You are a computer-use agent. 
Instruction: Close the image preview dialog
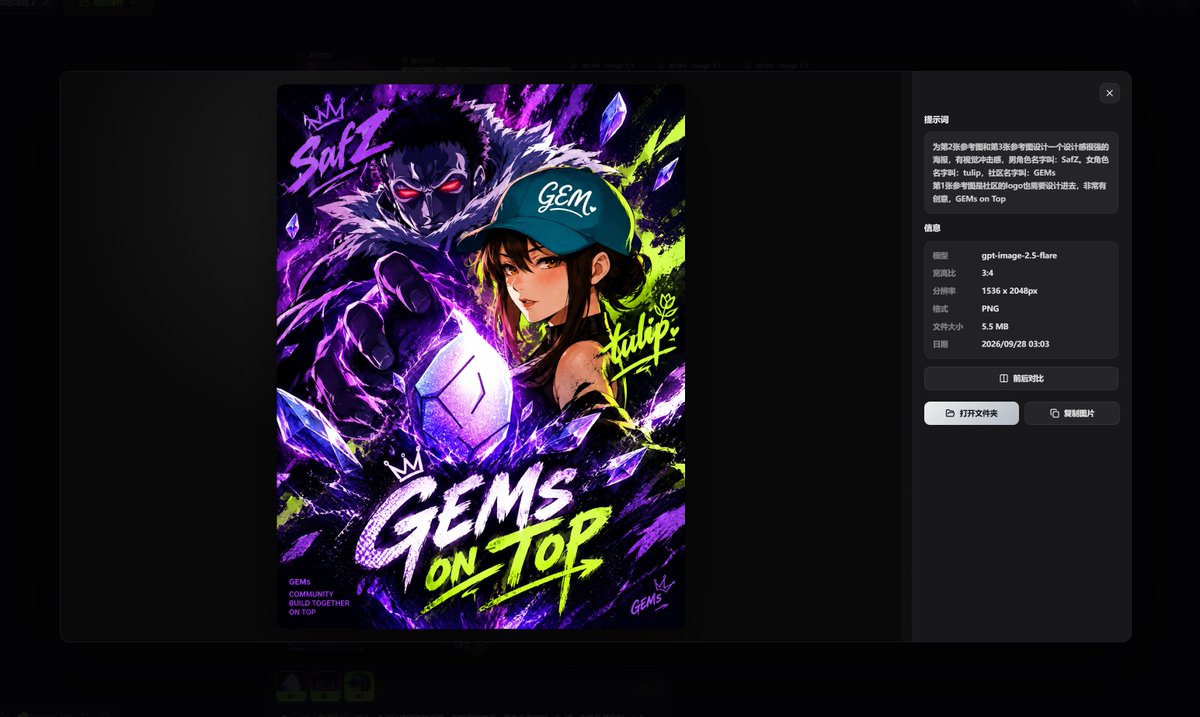point(1108,93)
